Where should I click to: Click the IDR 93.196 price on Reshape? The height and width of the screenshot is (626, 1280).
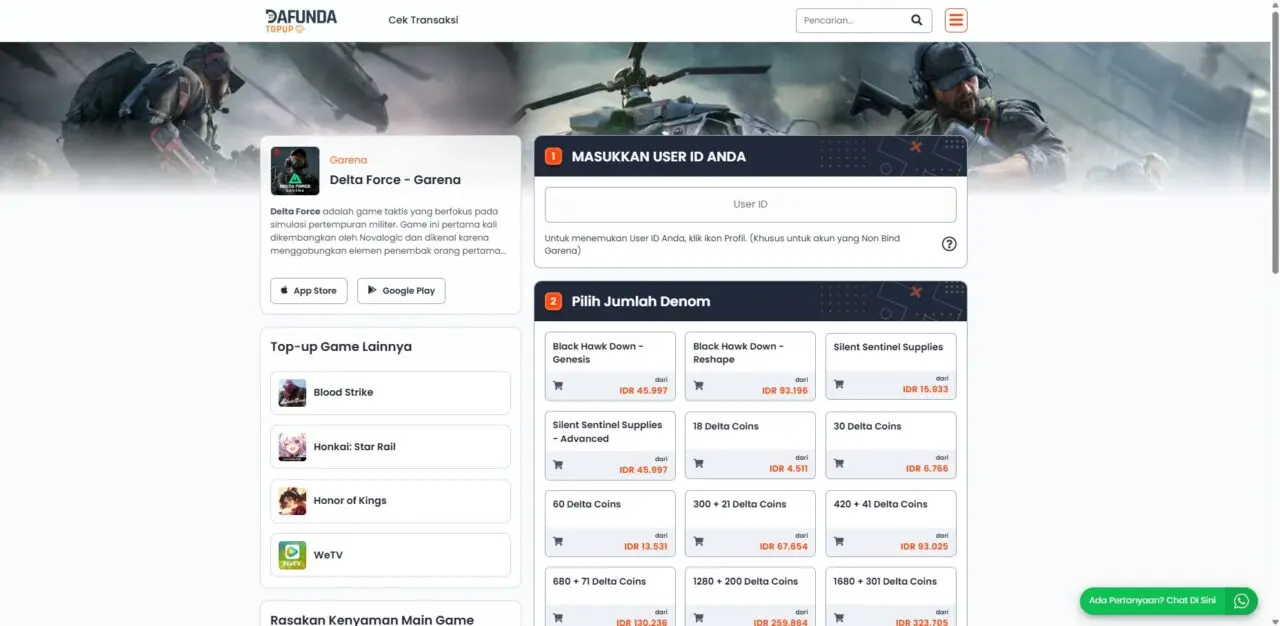point(784,391)
